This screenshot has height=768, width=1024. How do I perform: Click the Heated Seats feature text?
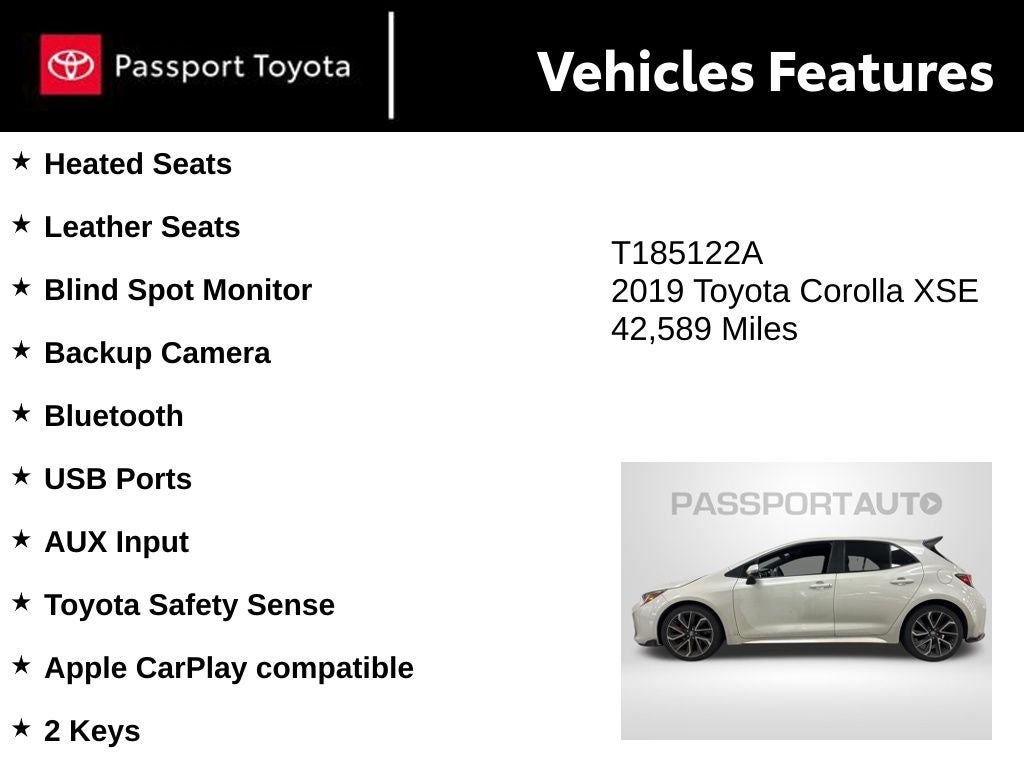point(138,164)
